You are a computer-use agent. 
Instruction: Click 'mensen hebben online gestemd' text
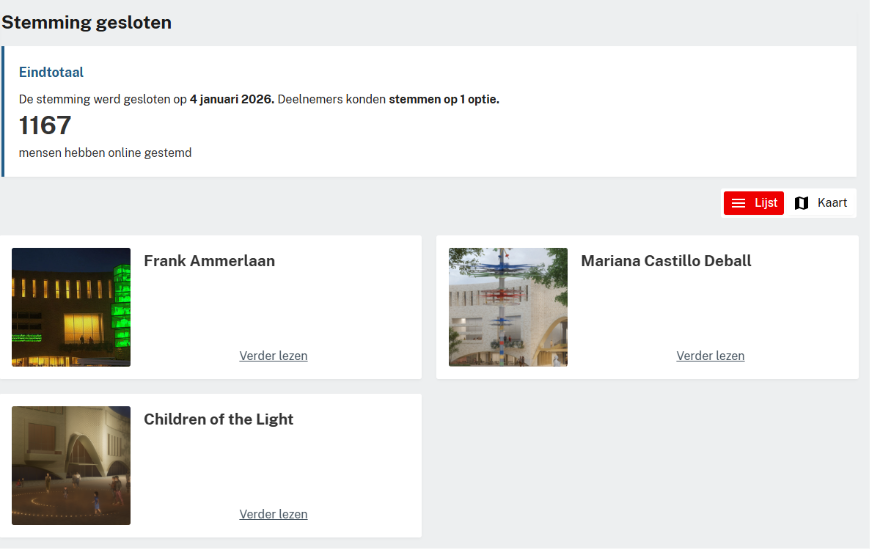pos(105,153)
